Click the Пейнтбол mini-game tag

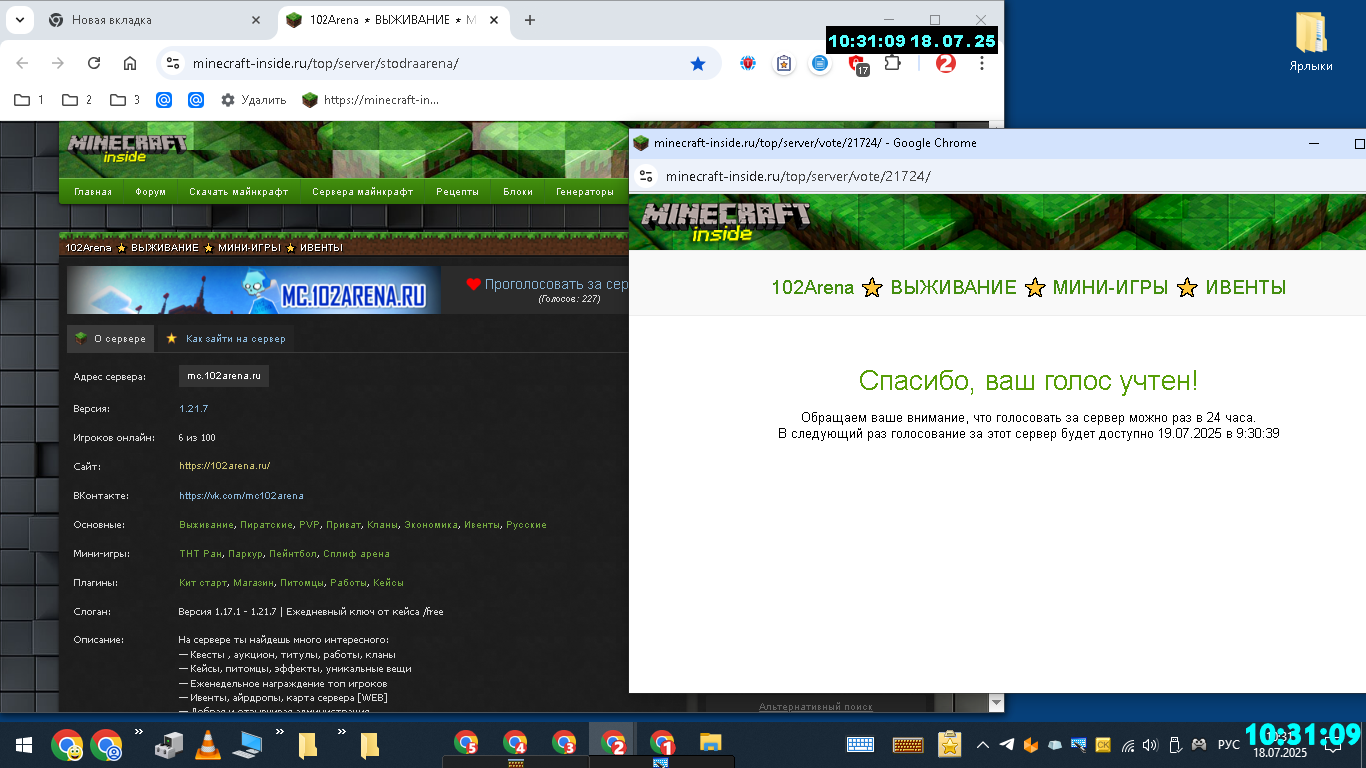tap(293, 553)
